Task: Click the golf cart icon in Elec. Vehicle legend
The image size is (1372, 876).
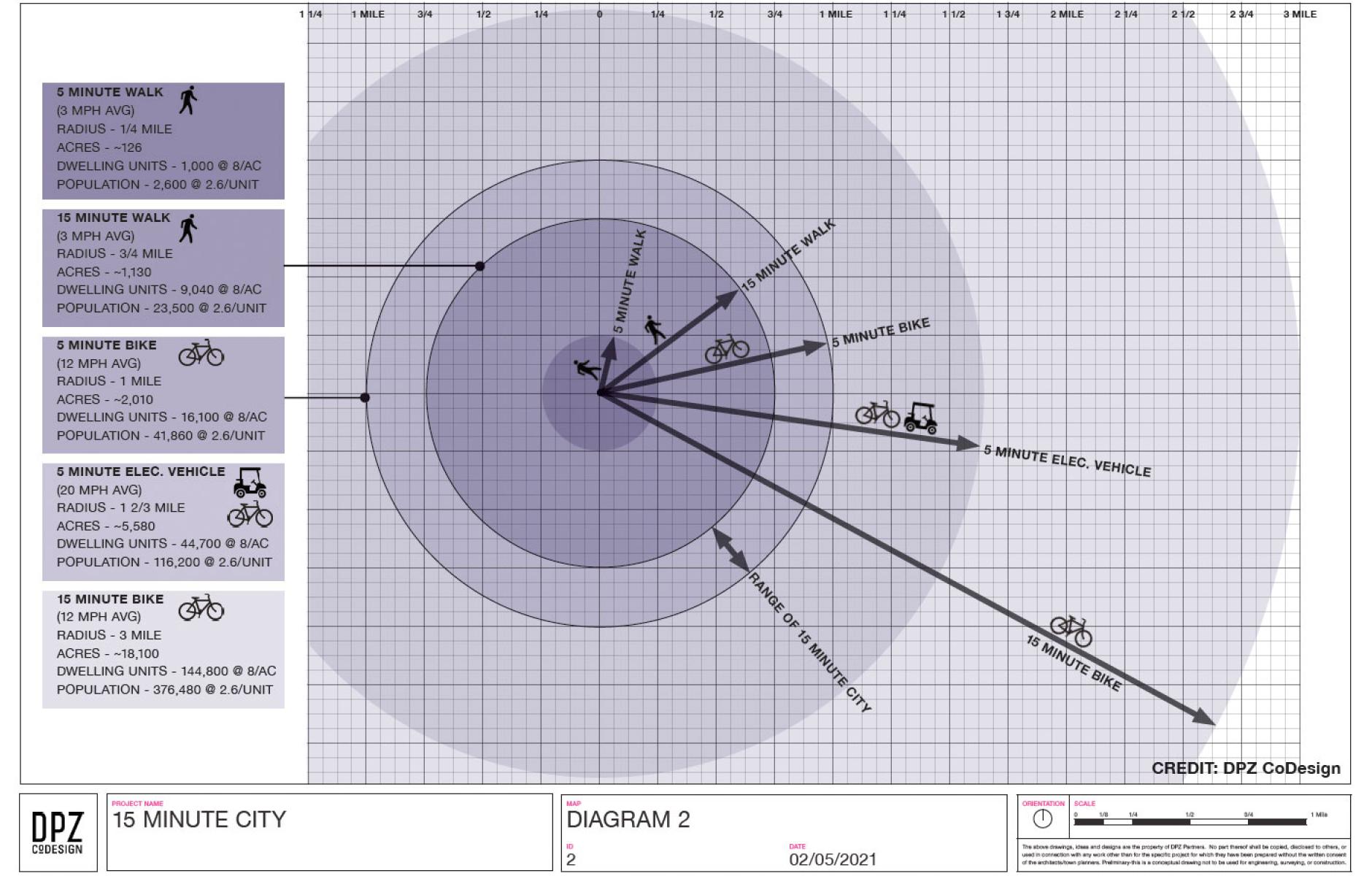Action: pyautogui.click(x=250, y=483)
